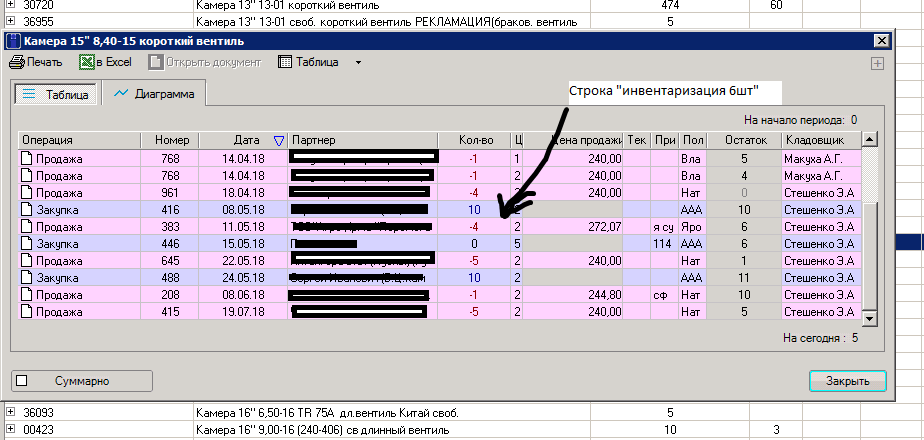Select date cell 24.05.18

pos(243,277)
